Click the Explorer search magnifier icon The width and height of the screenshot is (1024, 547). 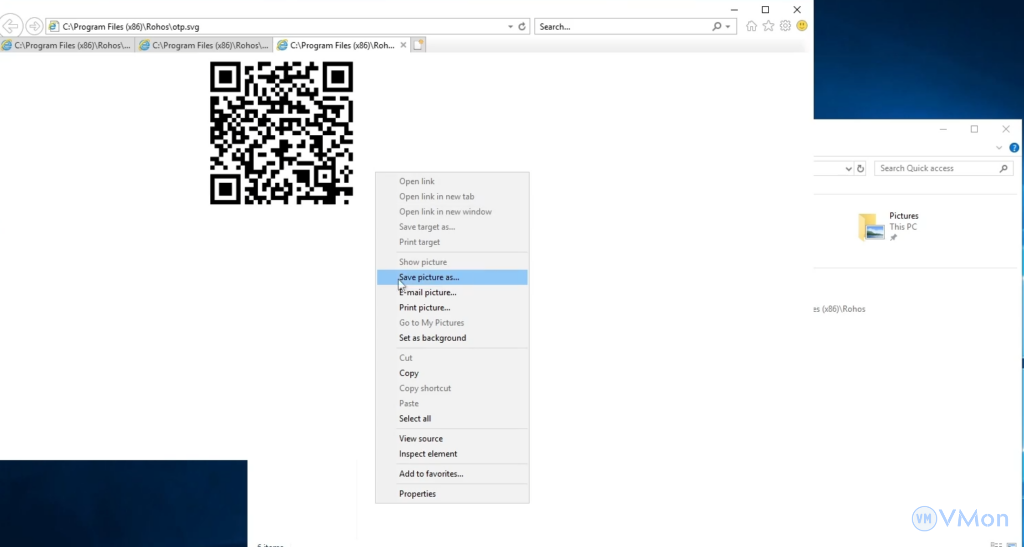tap(1004, 168)
